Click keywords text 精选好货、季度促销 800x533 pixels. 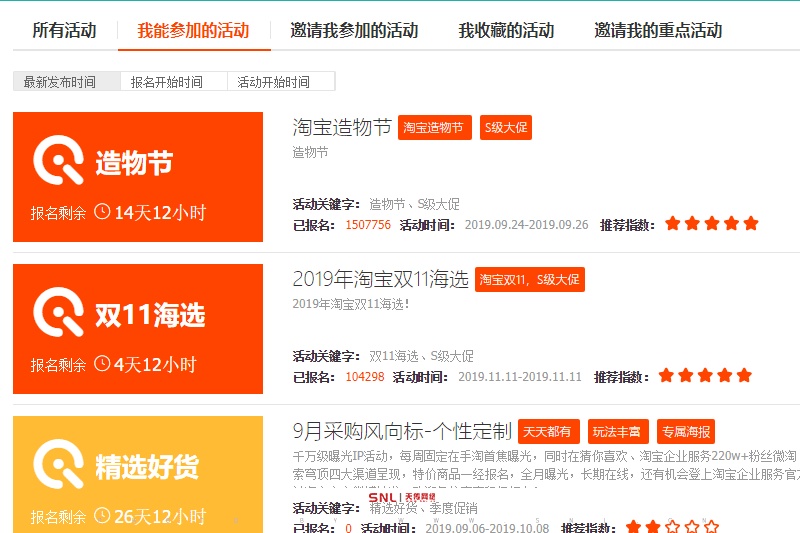pos(423,508)
